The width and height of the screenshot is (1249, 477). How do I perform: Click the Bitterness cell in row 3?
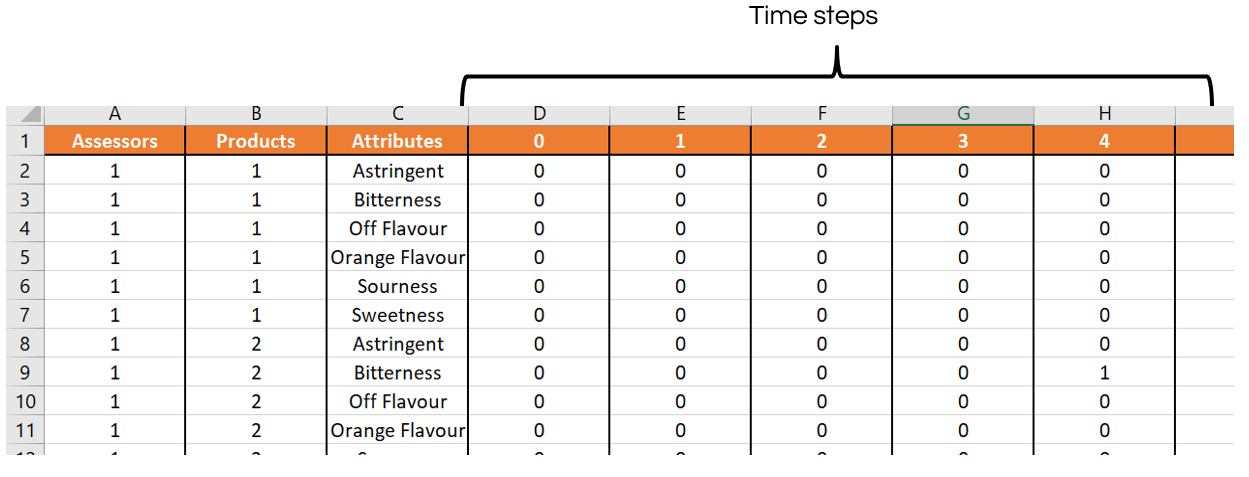click(x=398, y=199)
